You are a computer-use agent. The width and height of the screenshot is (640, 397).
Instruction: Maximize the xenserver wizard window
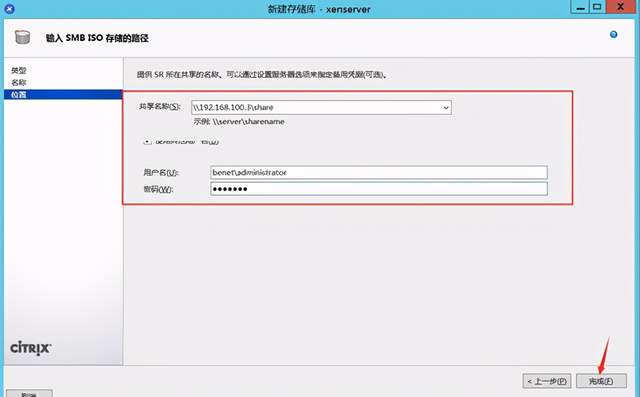[597, 7]
